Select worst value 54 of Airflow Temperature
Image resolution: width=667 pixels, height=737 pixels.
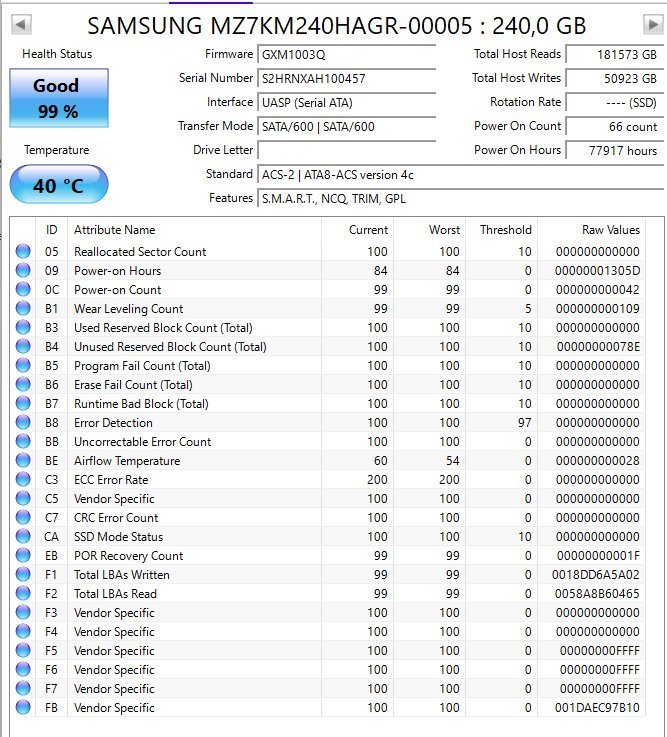pos(453,461)
